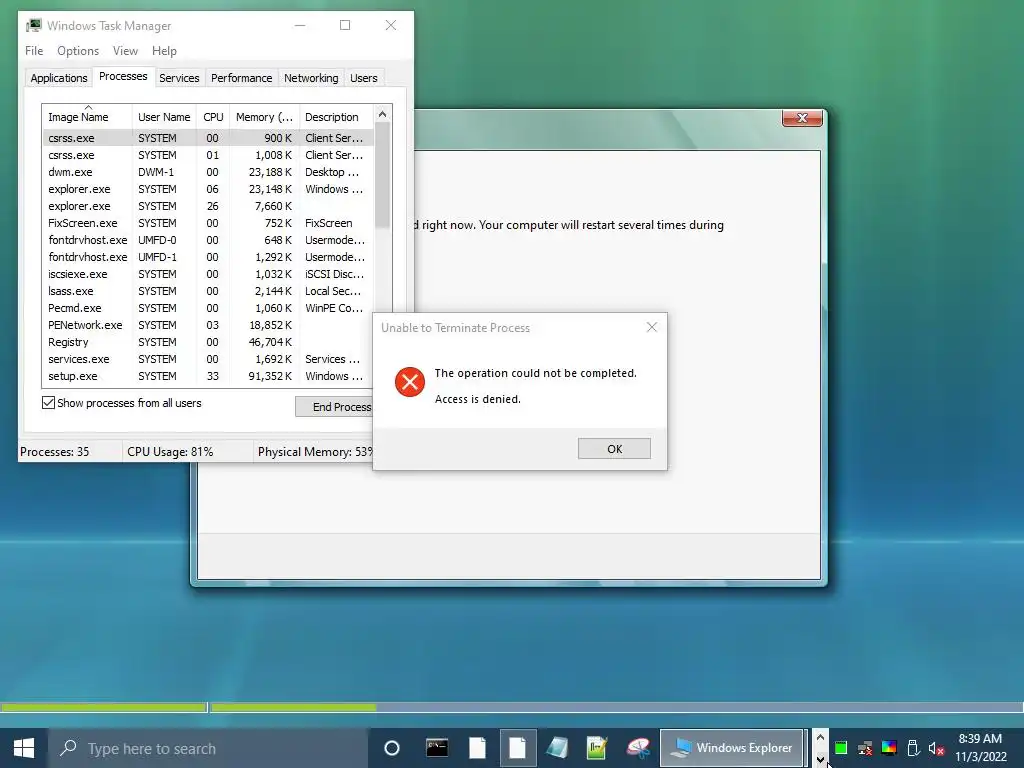Click the Windows Explorer taskbar button
Screen dimensions: 1024x768
pos(731,748)
